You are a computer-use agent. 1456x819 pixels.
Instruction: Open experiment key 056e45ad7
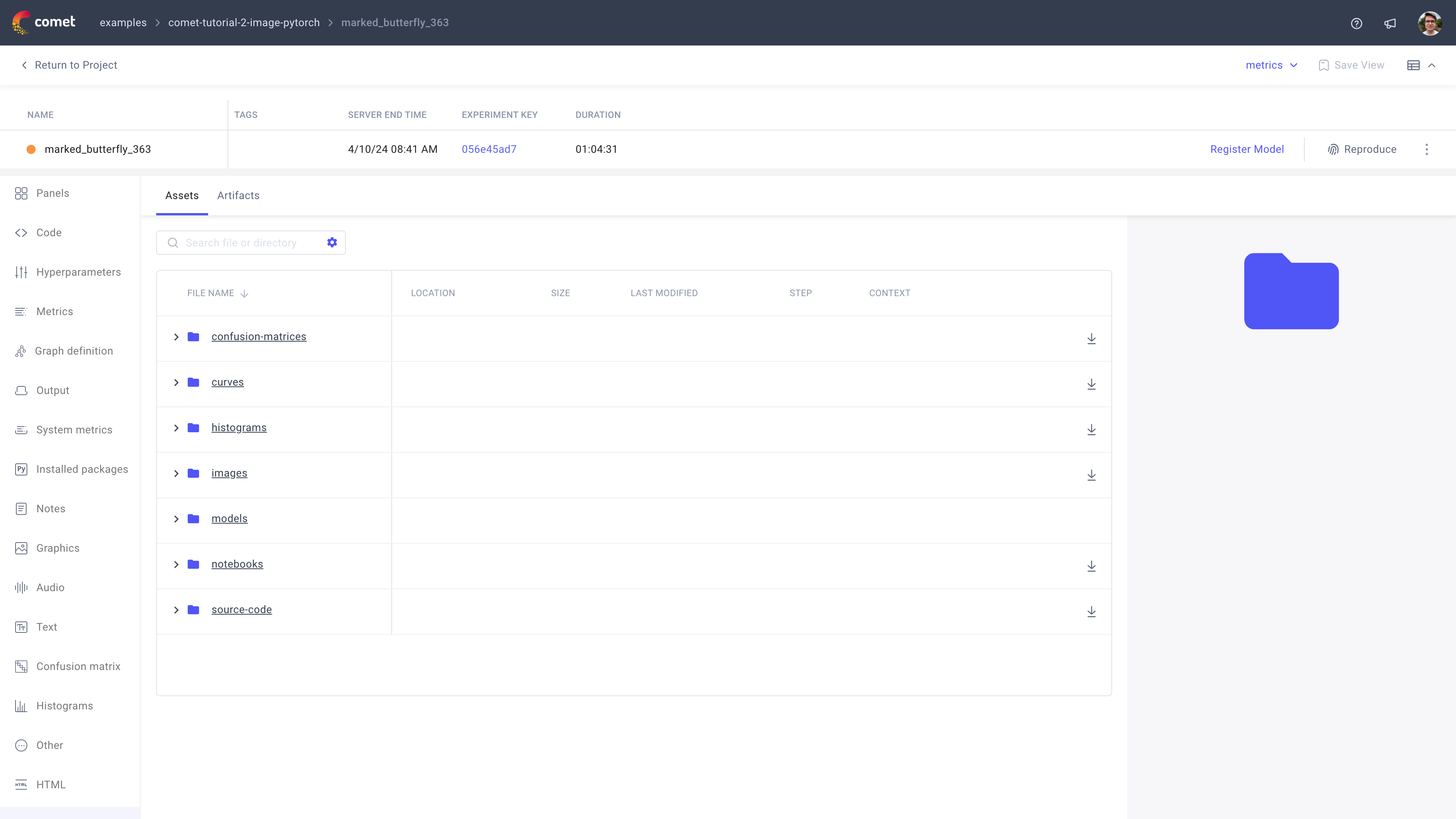pyautogui.click(x=489, y=149)
